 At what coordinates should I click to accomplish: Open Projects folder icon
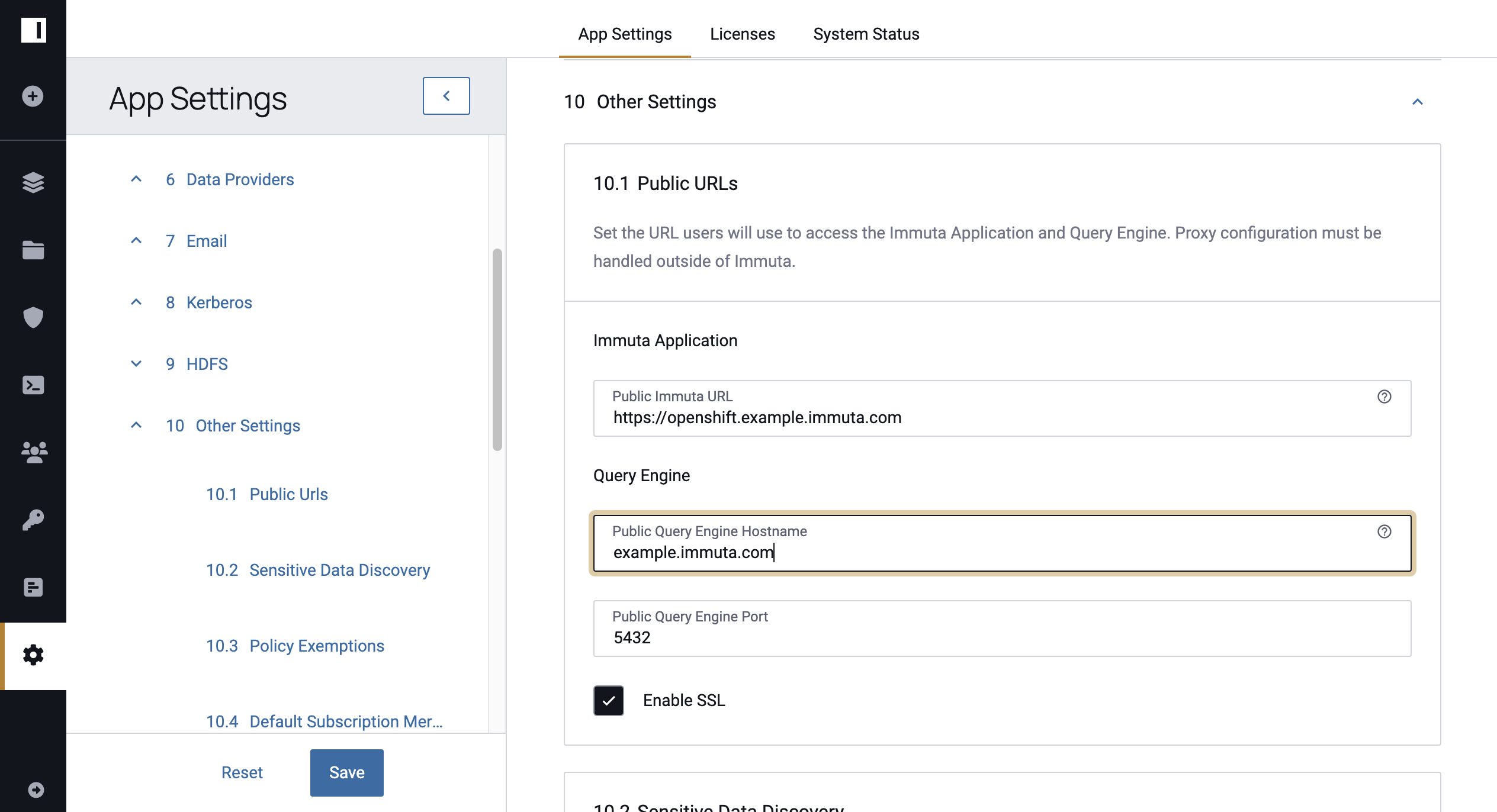[33, 250]
